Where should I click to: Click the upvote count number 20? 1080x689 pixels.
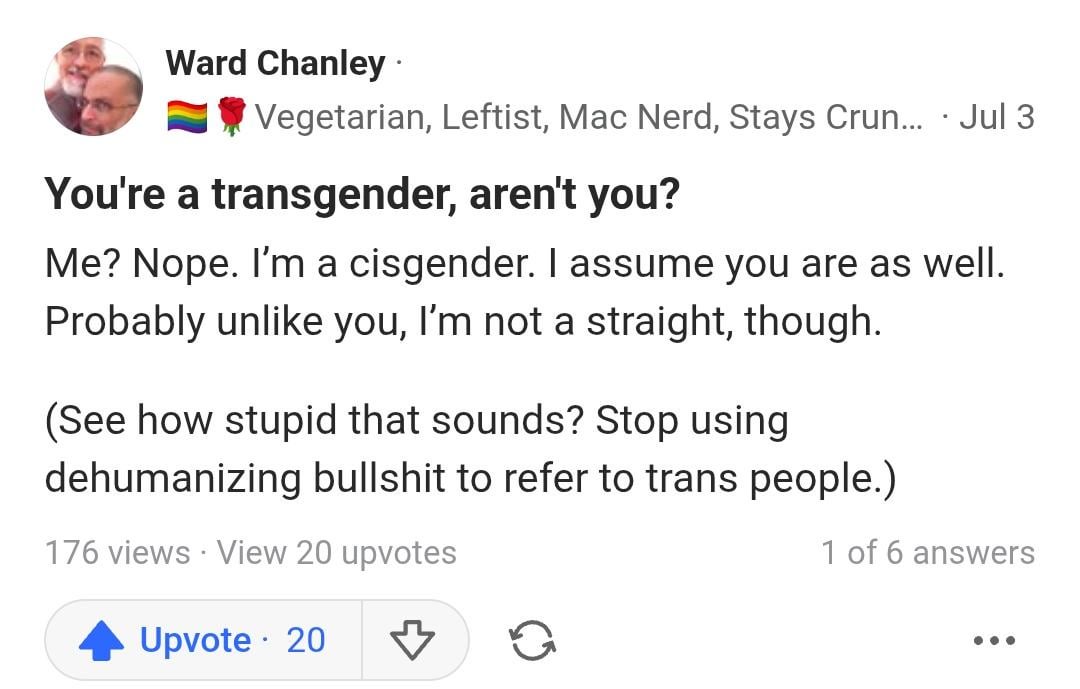306,640
